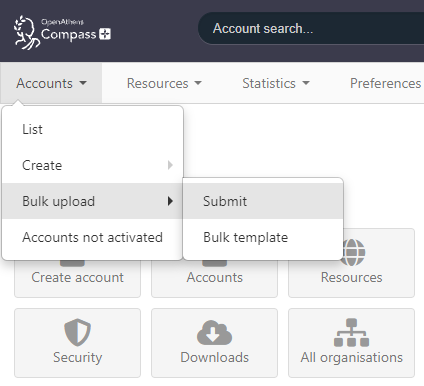The image size is (424, 386).
Task: Click the All organisations hierarchy icon
Action: click(351, 332)
